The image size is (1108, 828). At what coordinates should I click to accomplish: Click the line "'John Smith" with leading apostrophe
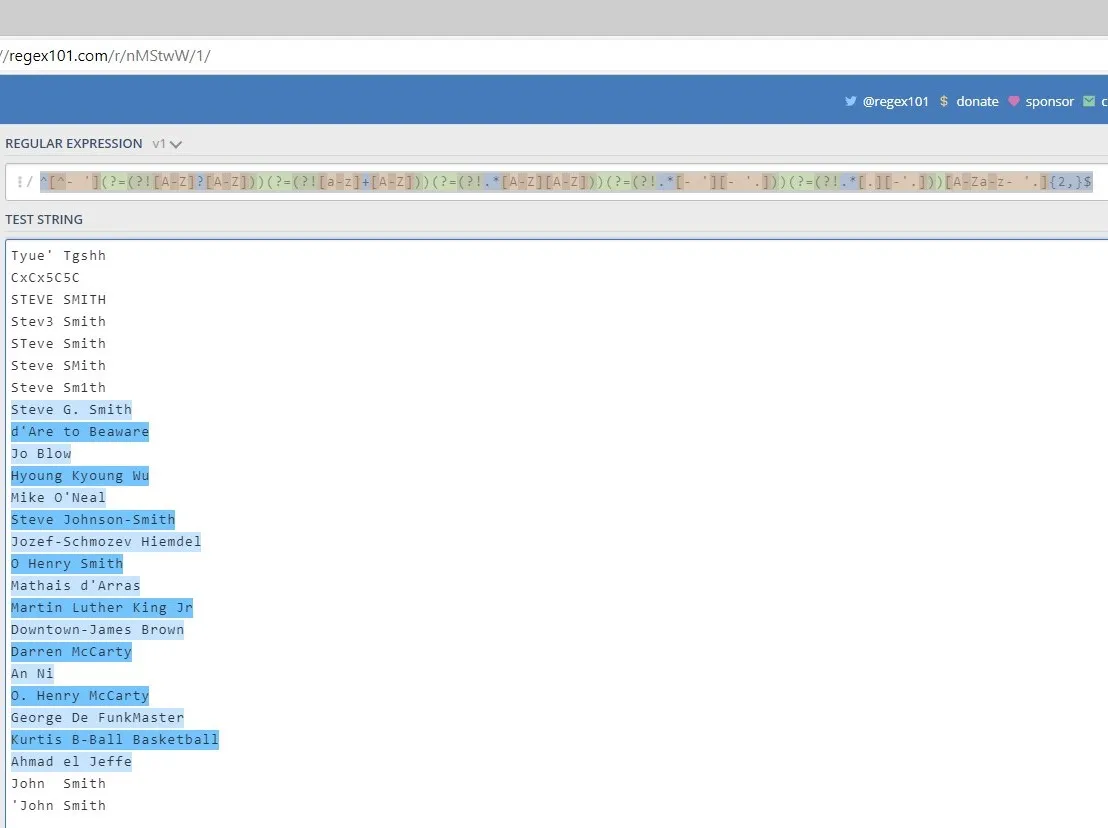pos(58,805)
